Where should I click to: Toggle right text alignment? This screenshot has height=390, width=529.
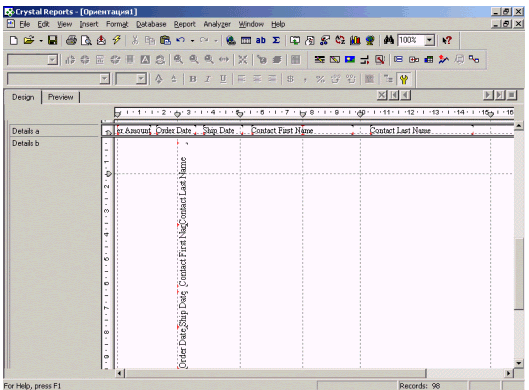point(272,79)
